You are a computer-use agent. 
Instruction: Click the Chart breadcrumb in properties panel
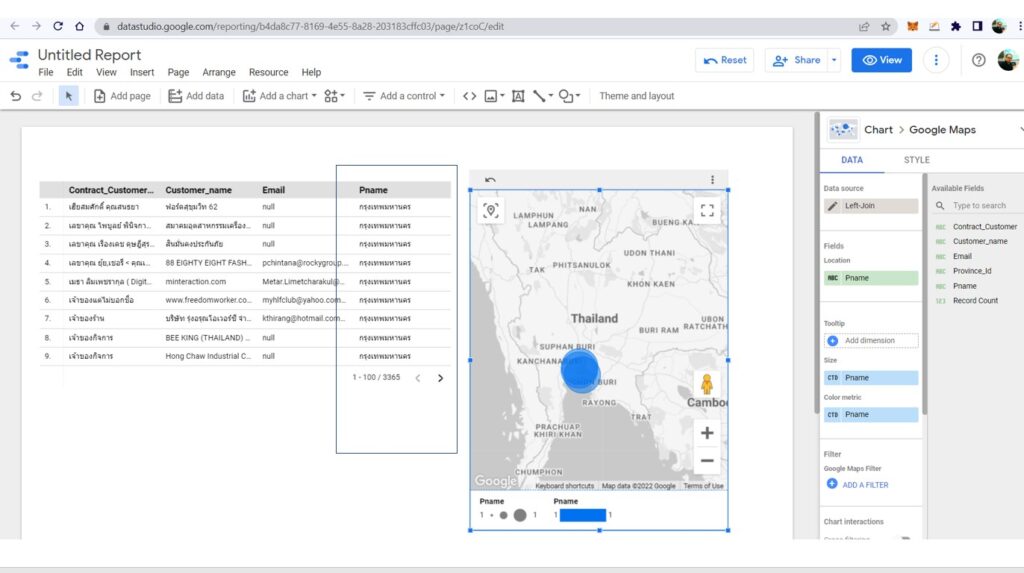(x=878, y=130)
